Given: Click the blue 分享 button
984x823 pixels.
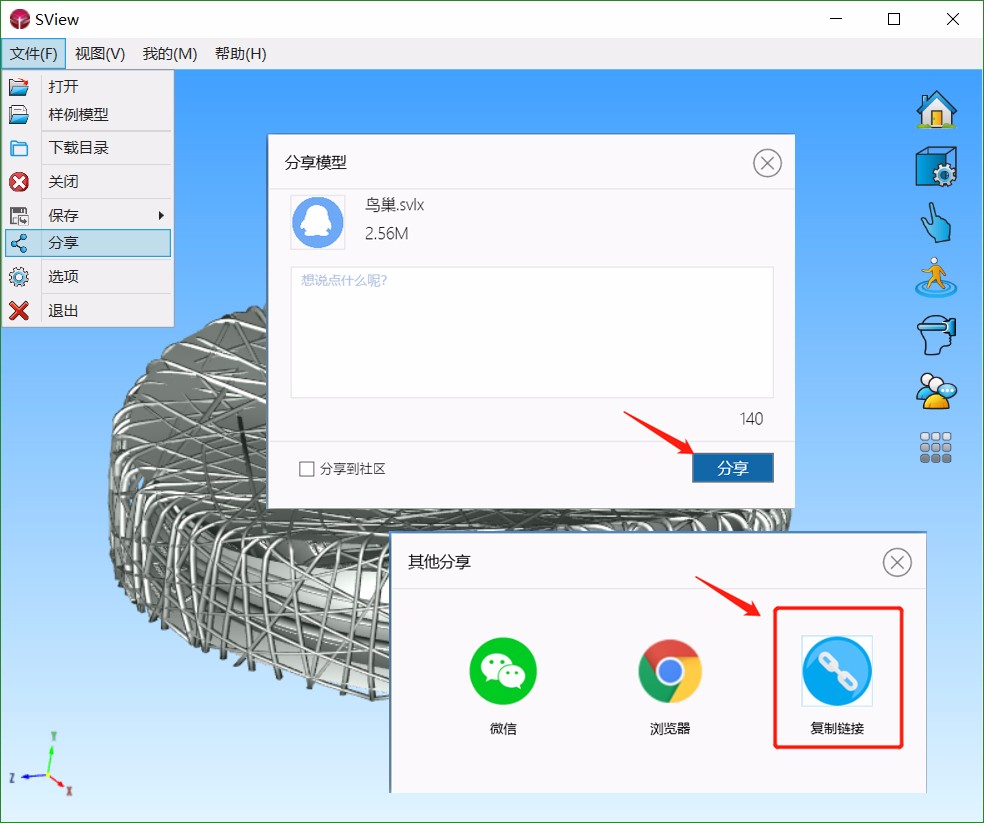Looking at the screenshot, I should 732,468.
